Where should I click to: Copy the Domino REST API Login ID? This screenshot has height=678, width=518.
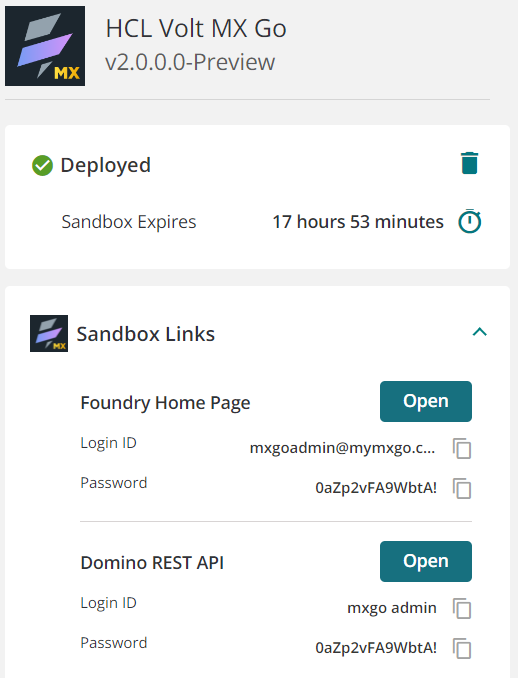[462, 608]
